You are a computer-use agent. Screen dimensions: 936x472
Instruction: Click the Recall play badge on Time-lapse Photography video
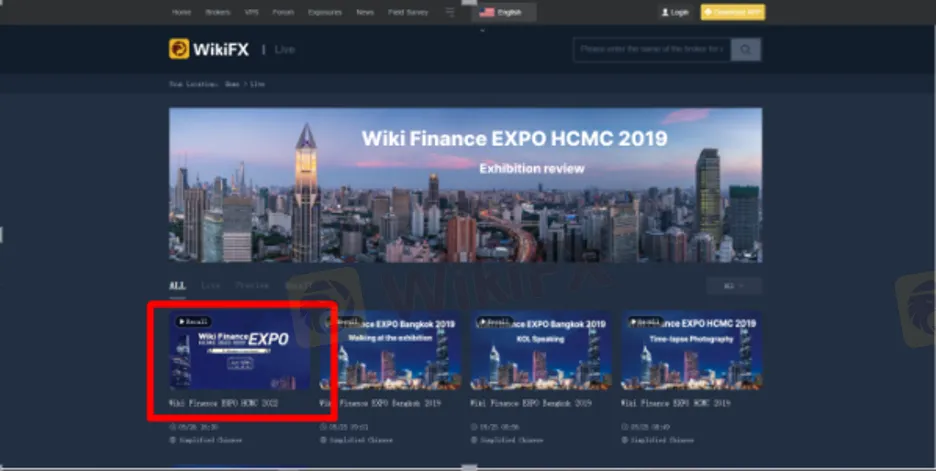click(x=644, y=322)
